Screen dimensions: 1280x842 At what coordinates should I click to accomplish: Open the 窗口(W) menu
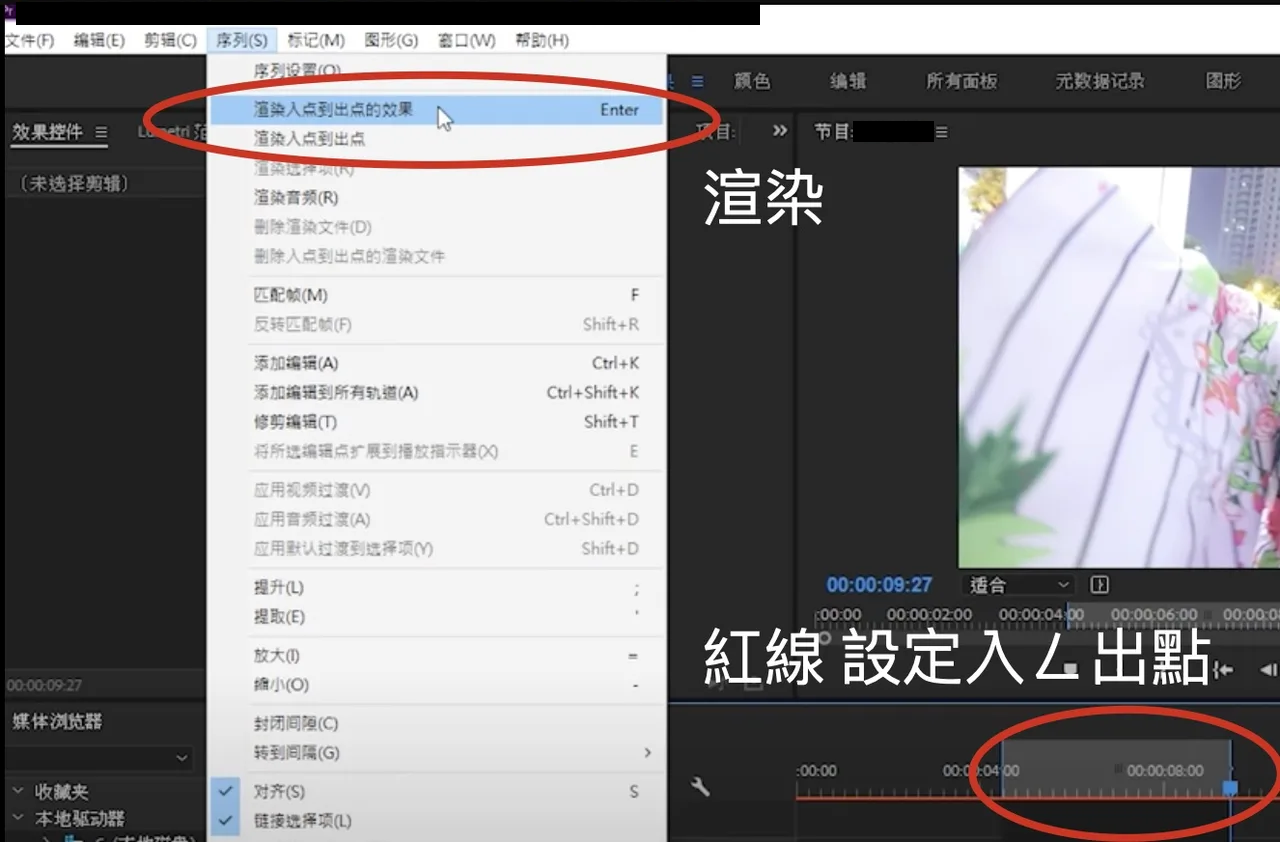point(466,40)
